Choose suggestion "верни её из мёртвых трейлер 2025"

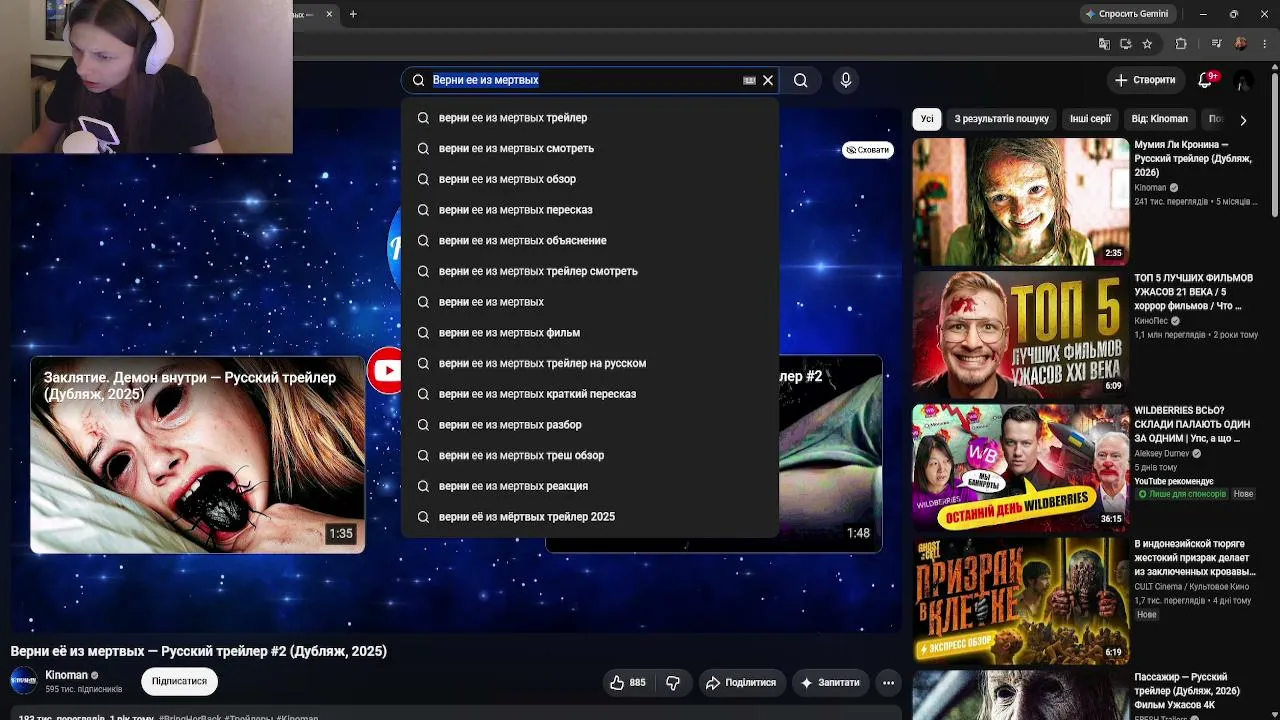coord(590,517)
